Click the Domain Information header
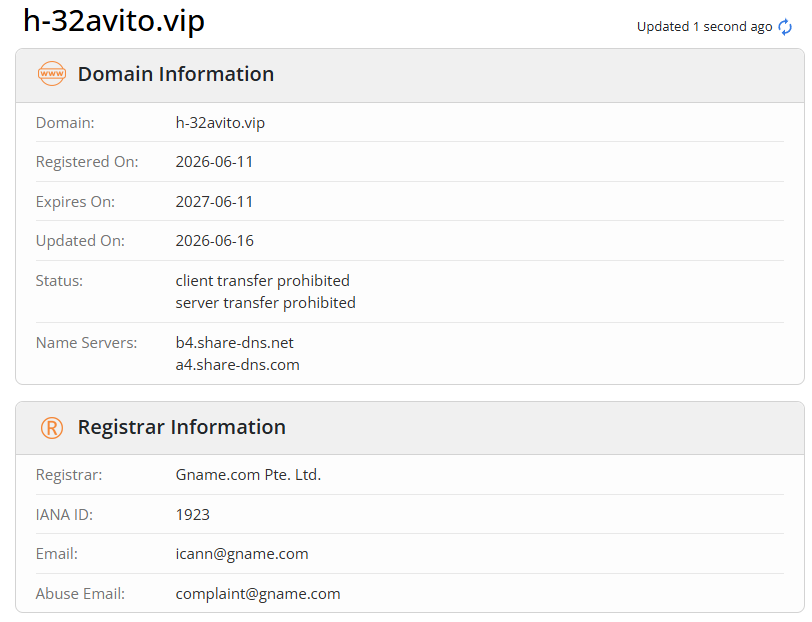The image size is (812, 622). pos(176,74)
